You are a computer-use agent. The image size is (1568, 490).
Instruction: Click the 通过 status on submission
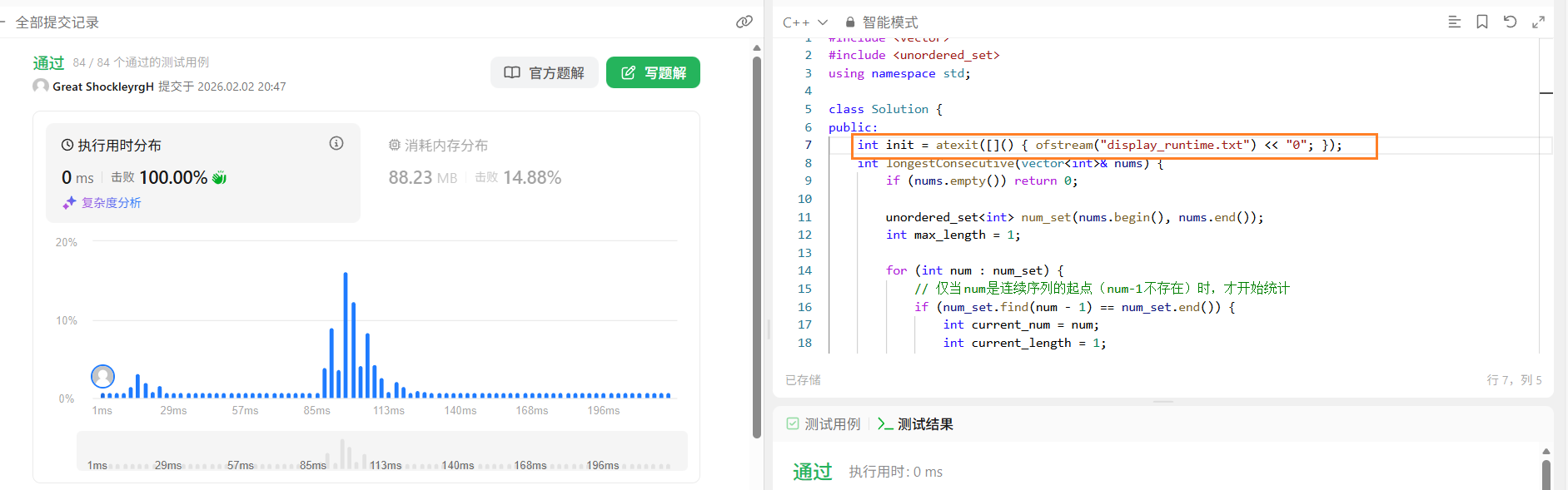click(48, 62)
